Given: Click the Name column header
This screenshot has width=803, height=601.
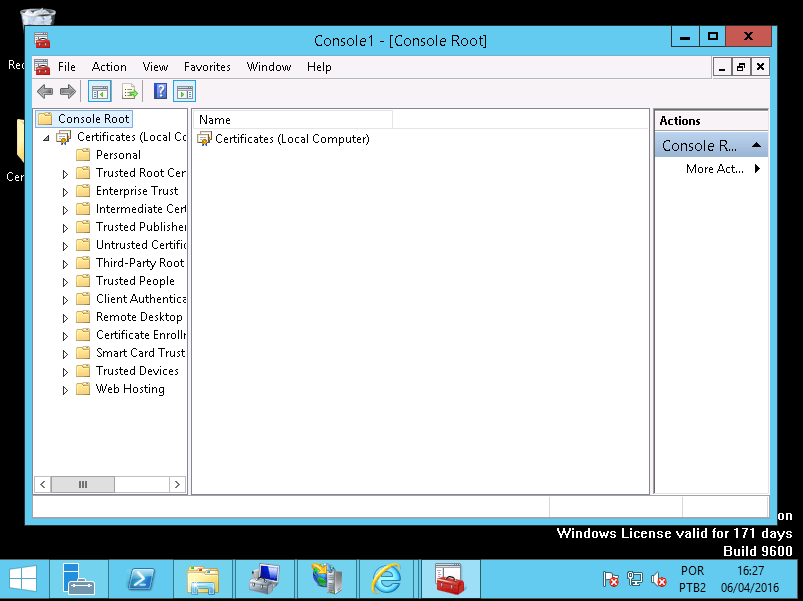Looking at the screenshot, I should pyautogui.click(x=293, y=120).
